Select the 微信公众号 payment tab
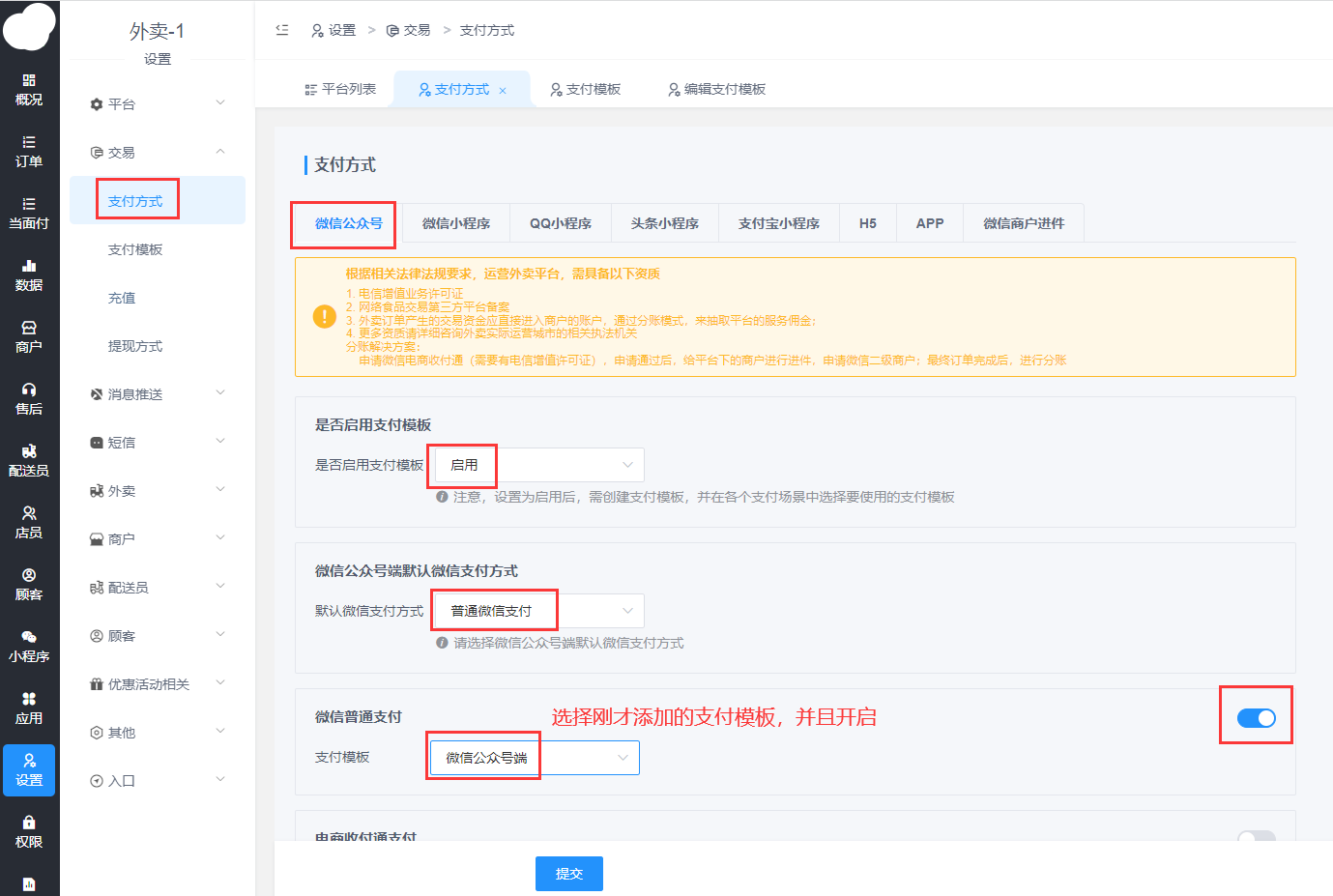The height and width of the screenshot is (896, 1333). (x=348, y=223)
